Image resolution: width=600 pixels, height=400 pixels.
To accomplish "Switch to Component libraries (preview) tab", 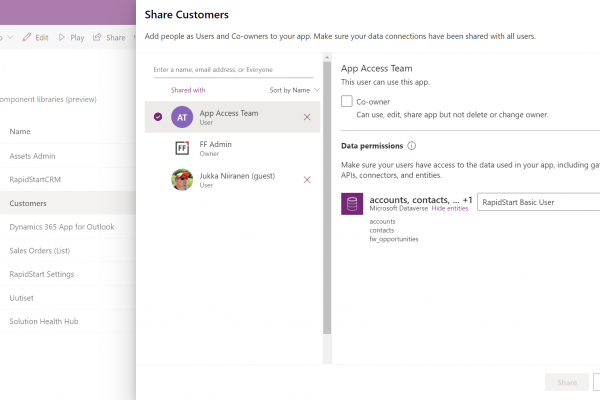I will click(x=48, y=99).
